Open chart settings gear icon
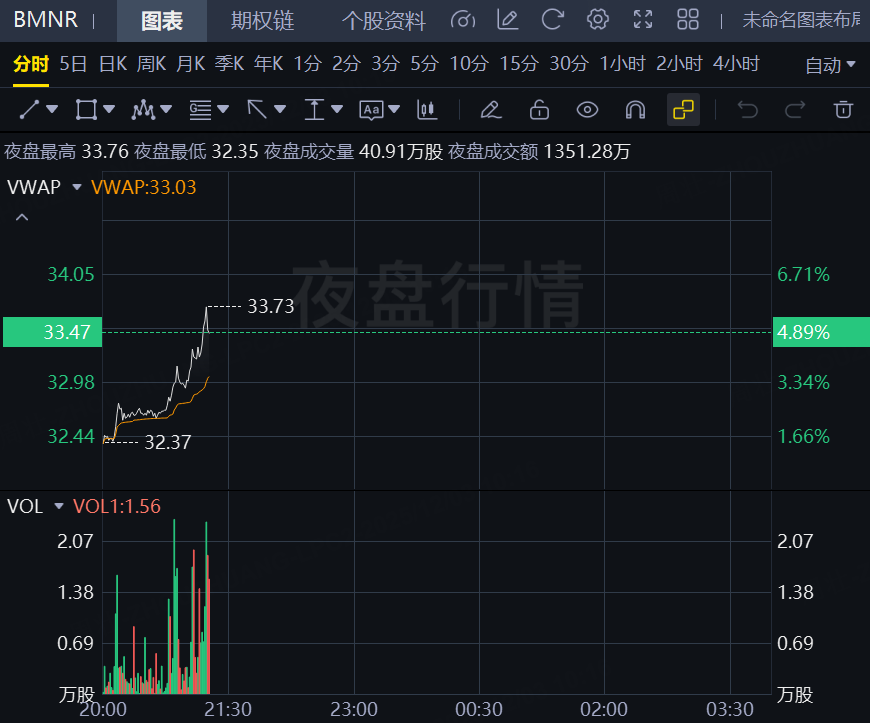This screenshot has height=723, width=870. coord(598,20)
